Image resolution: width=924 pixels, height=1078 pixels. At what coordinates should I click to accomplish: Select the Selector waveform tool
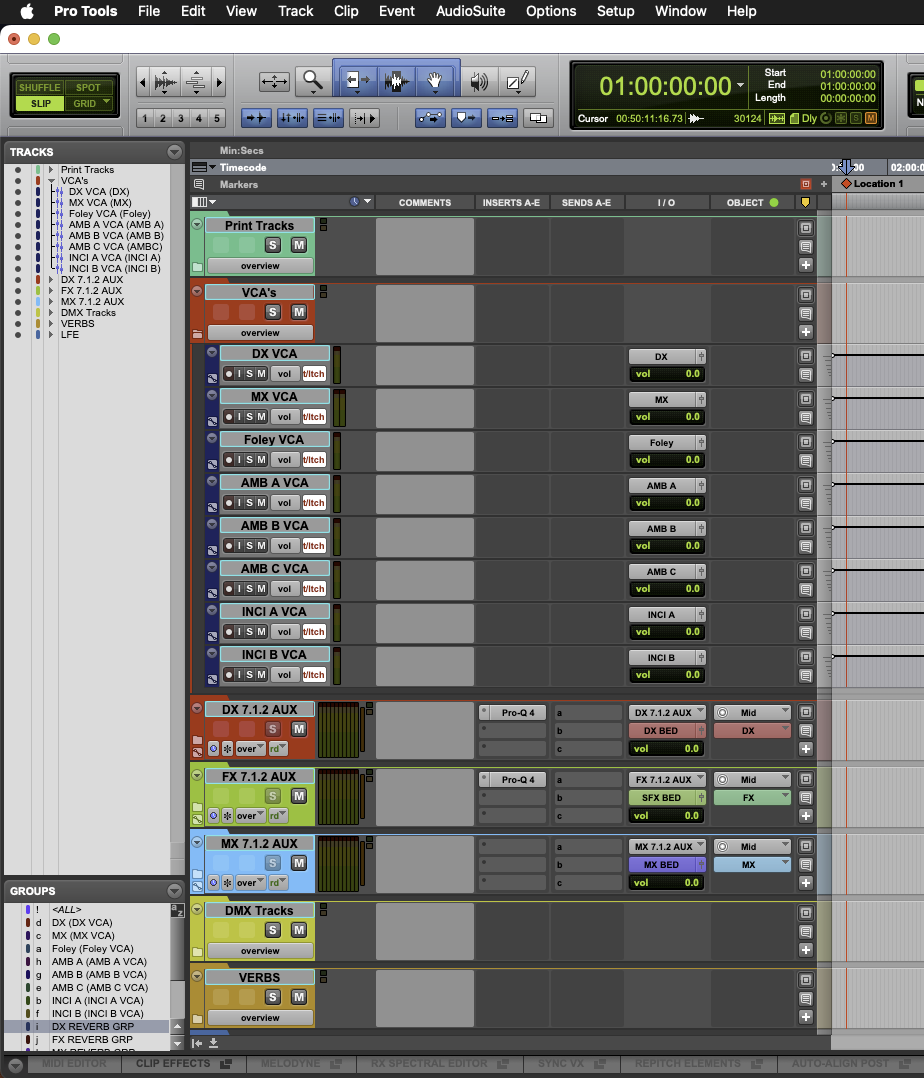click(x=396, y=82)
